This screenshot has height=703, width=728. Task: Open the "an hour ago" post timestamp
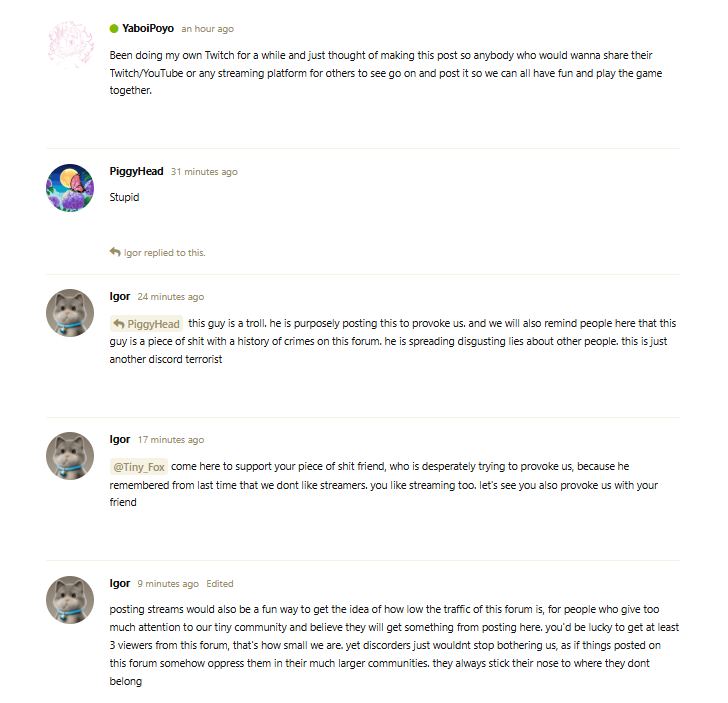[207, 29]
